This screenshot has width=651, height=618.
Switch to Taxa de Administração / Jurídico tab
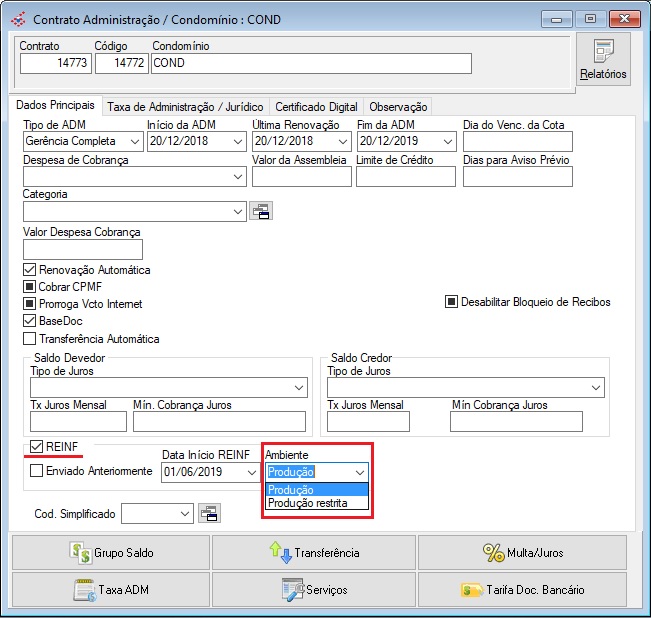185,107
